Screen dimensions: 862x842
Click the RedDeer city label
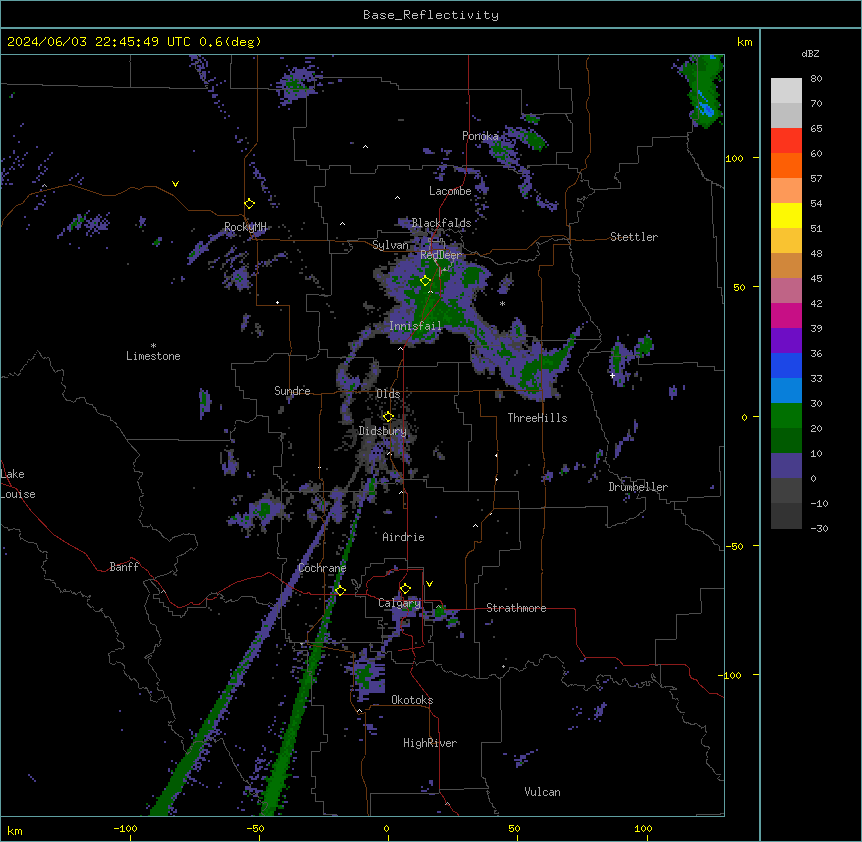click(x=441, y=255)
